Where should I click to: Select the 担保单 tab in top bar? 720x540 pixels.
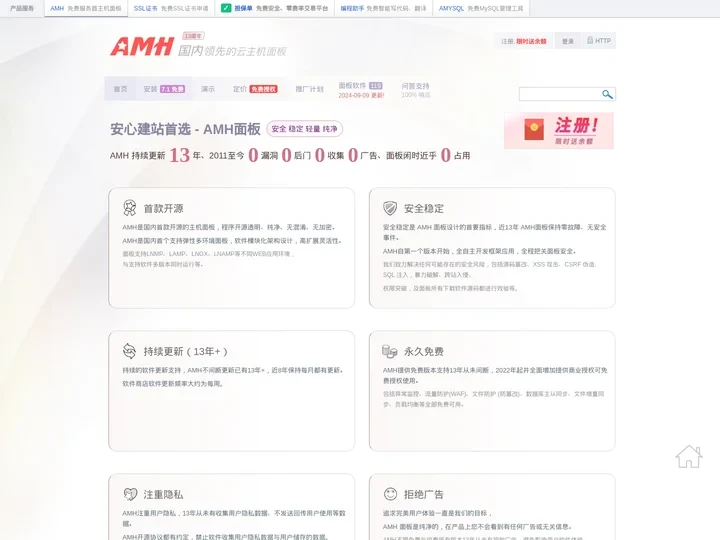point(275,8)
